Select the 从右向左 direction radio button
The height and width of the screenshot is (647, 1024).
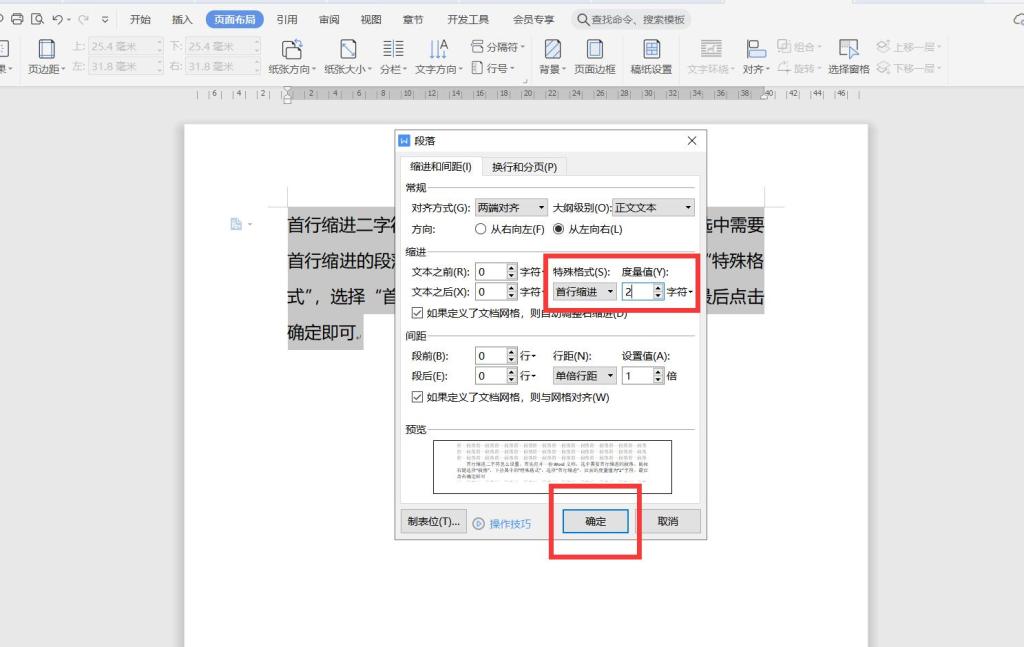pos(481,229)
